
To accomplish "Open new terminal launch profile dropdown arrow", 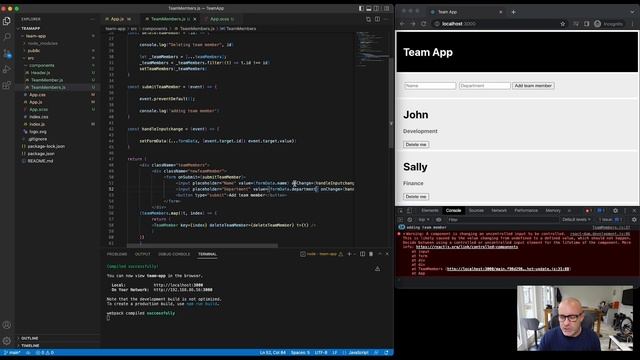I will pyautogui.click(x=354, y=254).
